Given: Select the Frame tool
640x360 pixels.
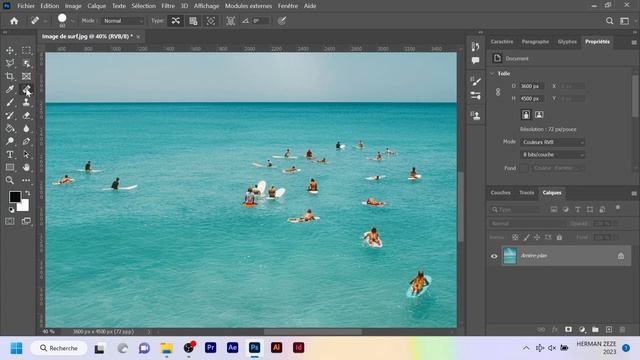Looking at the screenshot, I should [x=26, y=76].
